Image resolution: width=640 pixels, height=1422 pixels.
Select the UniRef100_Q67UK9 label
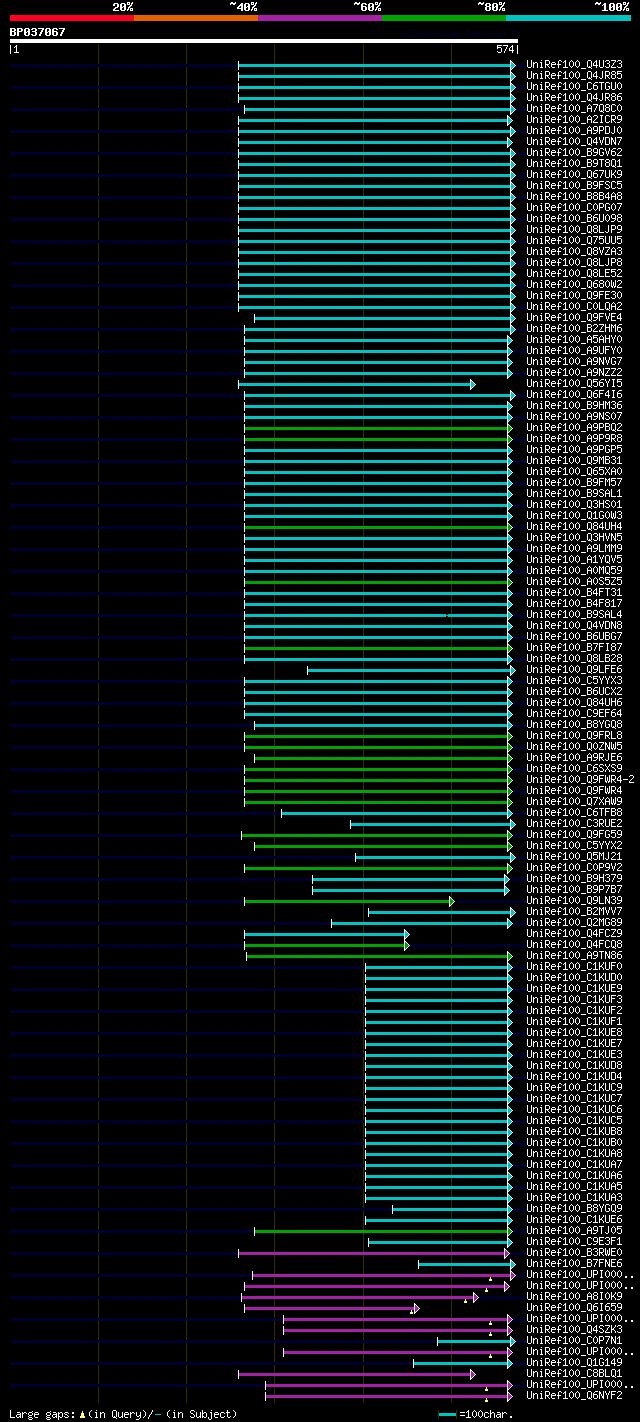(x=574, y=174)
